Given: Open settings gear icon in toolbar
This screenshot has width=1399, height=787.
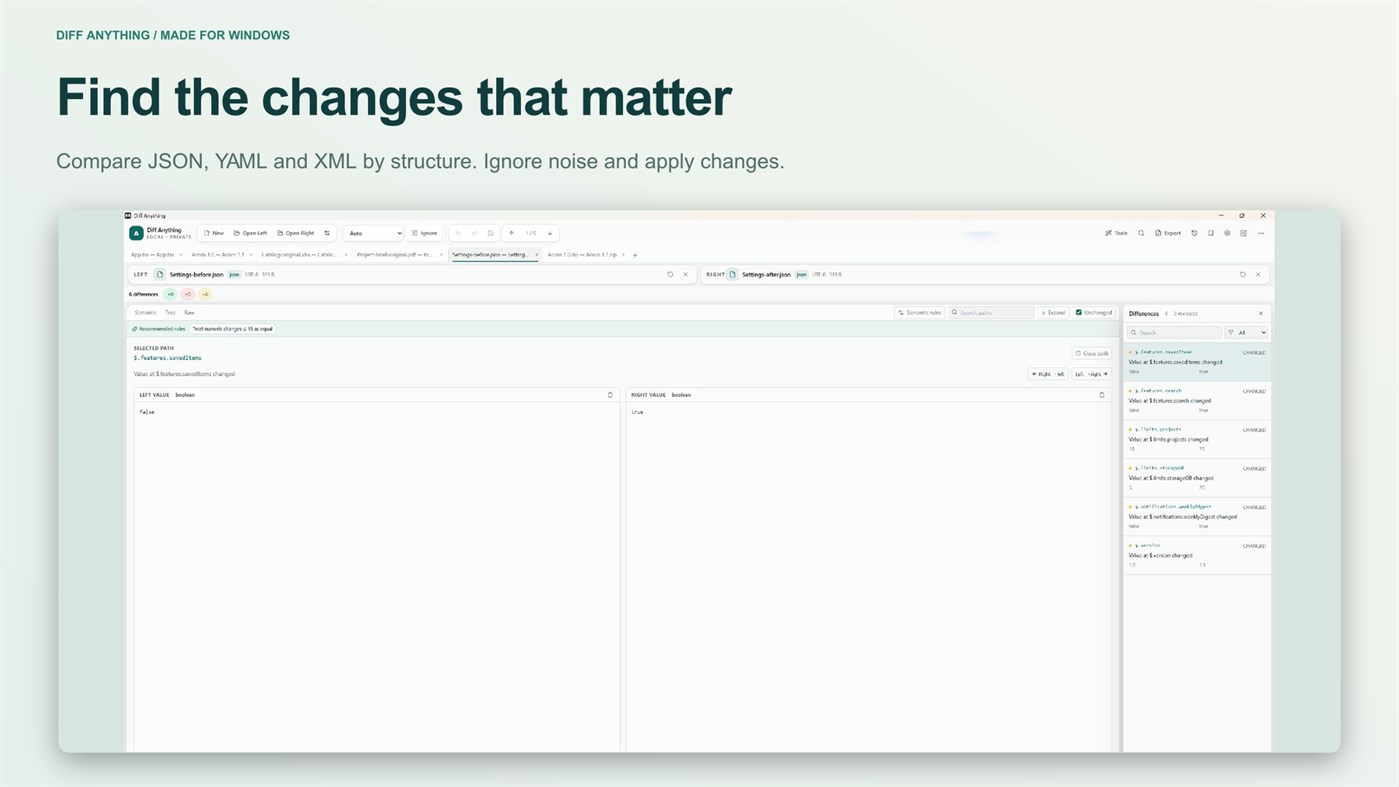Looking at the screenshot, I should (1227, 233).
